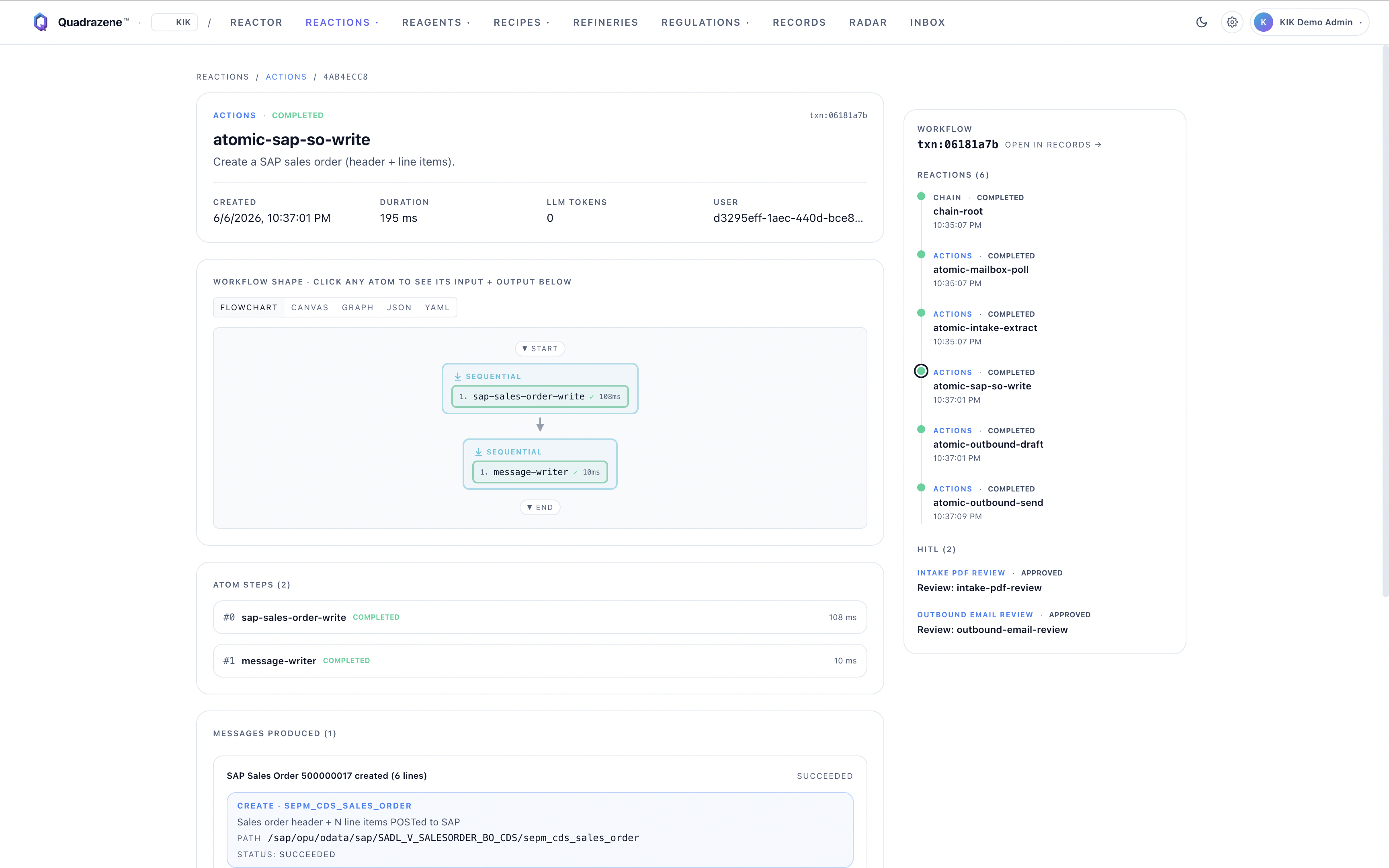Switch to the Canvas view tab
This screenshot has width=1389, height=868.
[x=309, y=308]
